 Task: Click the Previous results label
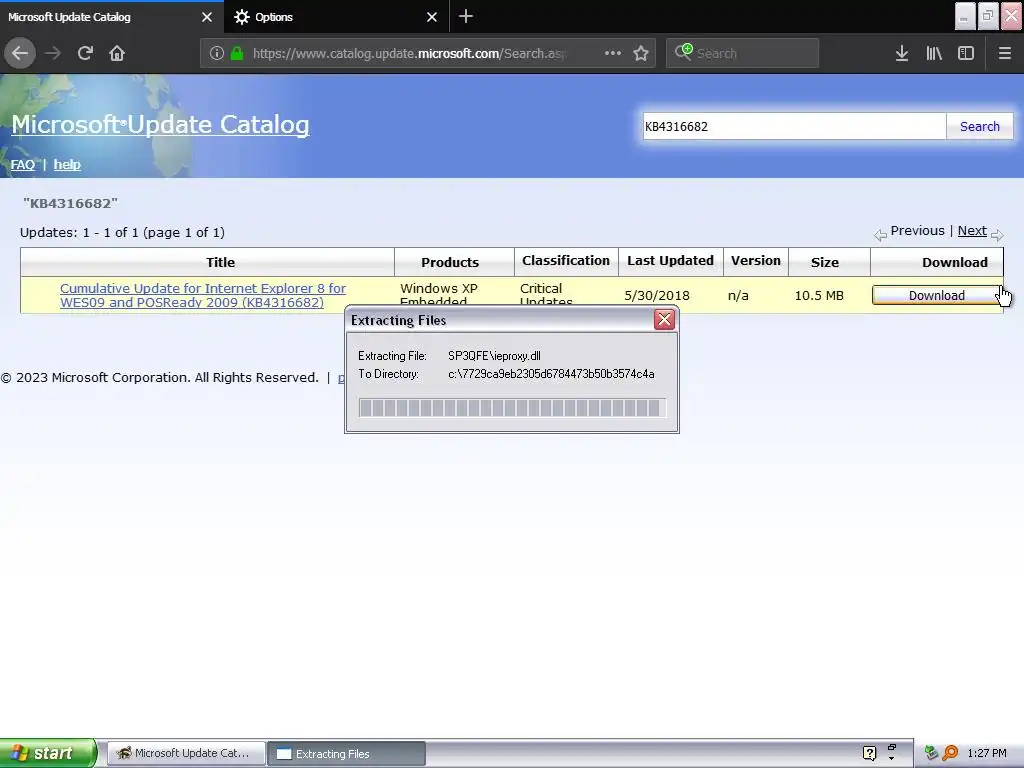tap(917, 231)
